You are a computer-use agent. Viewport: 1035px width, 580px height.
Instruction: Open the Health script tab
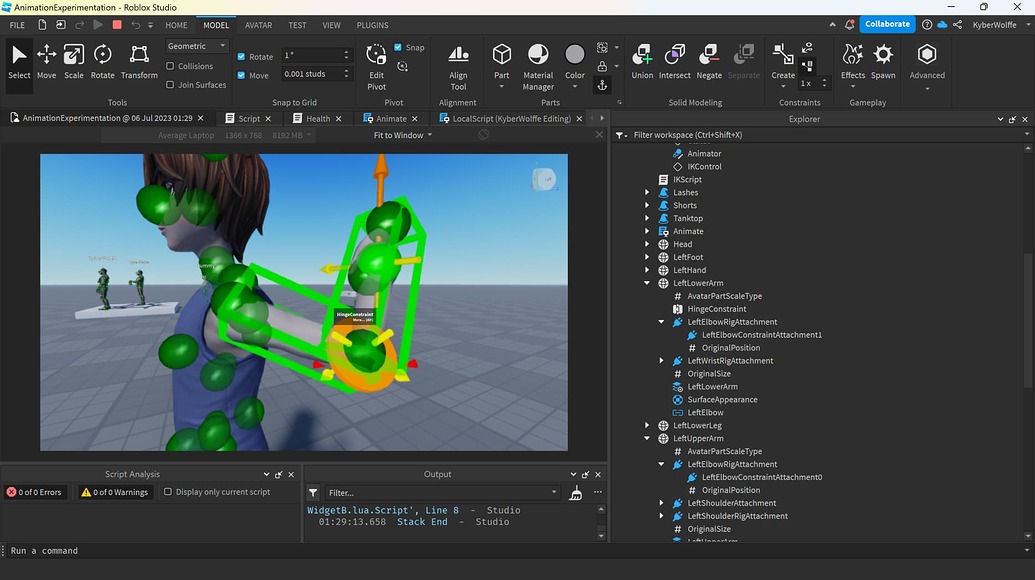(315, 118)
